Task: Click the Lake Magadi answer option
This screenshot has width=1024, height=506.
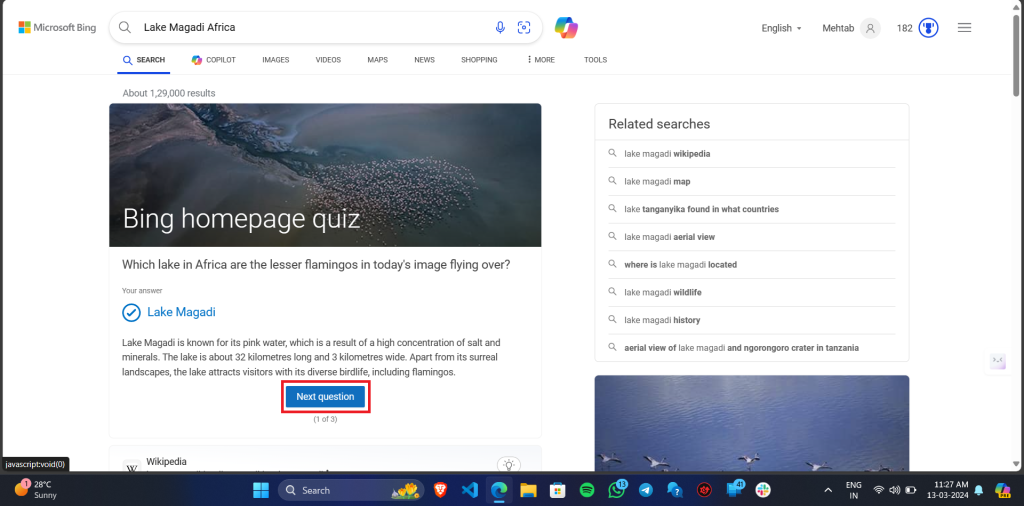Action: [181, 312]
